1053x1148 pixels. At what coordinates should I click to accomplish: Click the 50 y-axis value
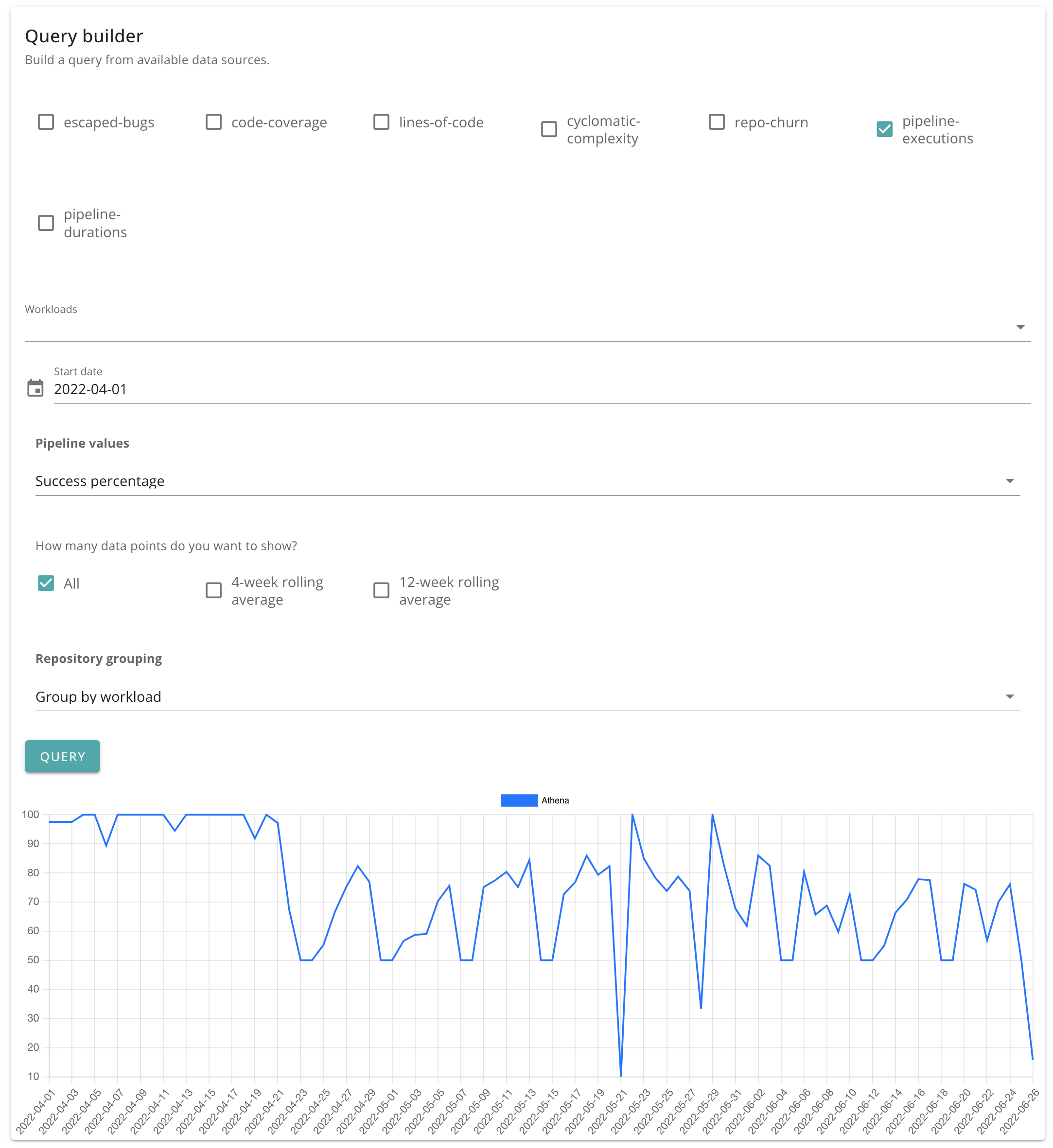(x=33, y=960)
